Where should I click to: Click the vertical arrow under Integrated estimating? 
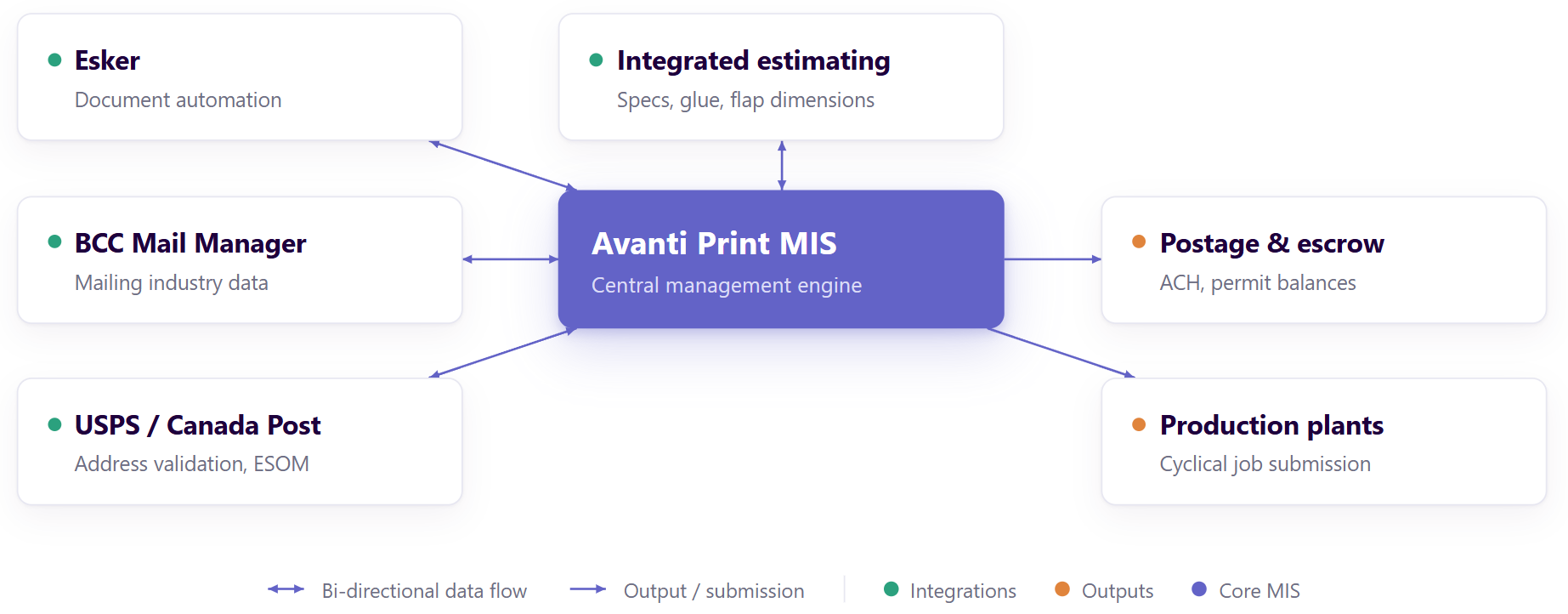point(782,166)
